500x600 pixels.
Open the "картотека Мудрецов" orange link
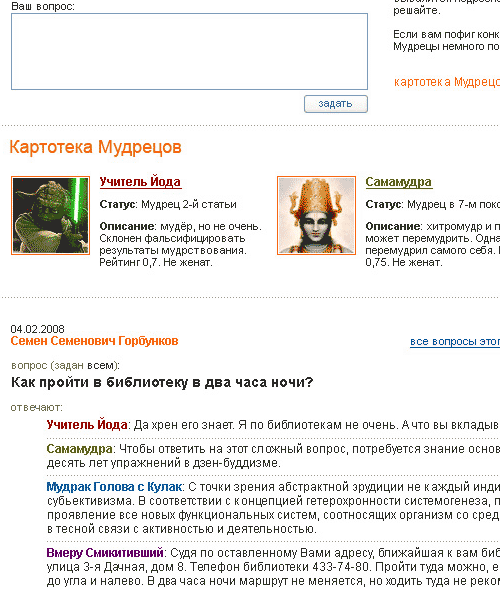click(x=446, y=82)
